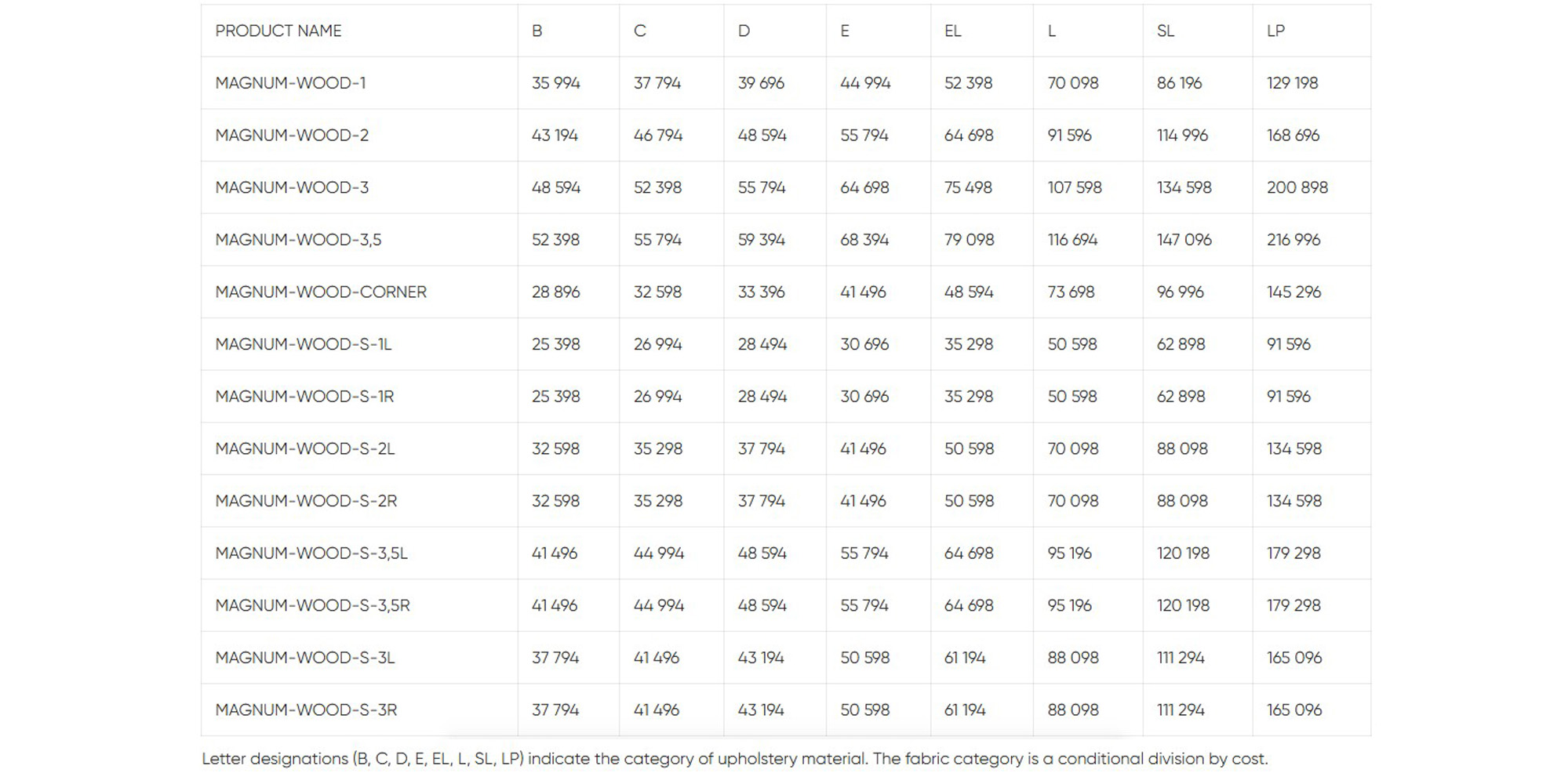1550x784 pixels.
Task: Click MAGNUM-WOOD-1 price in column B
Action: click(x=555, y=83)
